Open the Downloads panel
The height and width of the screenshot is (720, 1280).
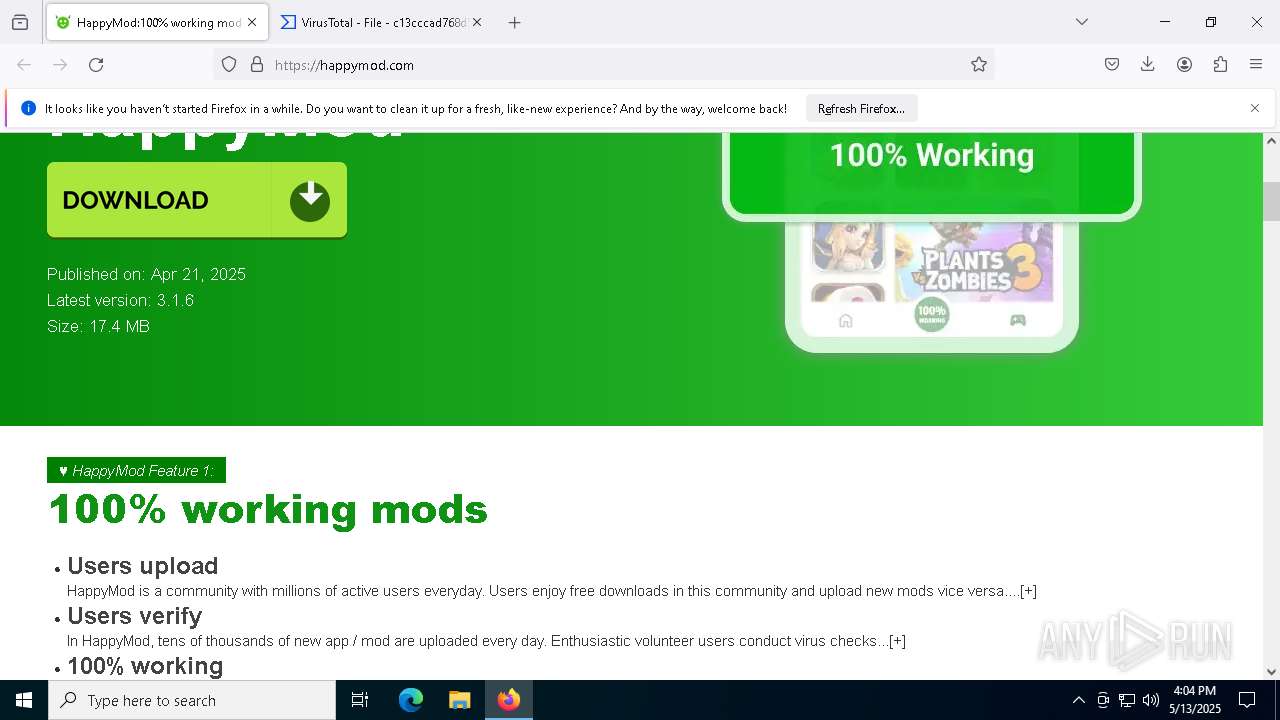click(1148, 65)
